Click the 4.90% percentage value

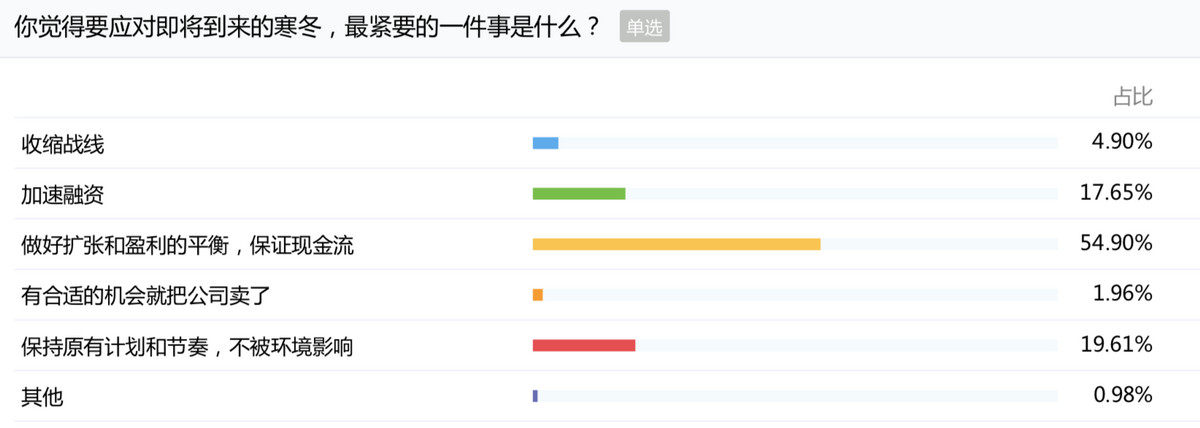coord(1122,143)
